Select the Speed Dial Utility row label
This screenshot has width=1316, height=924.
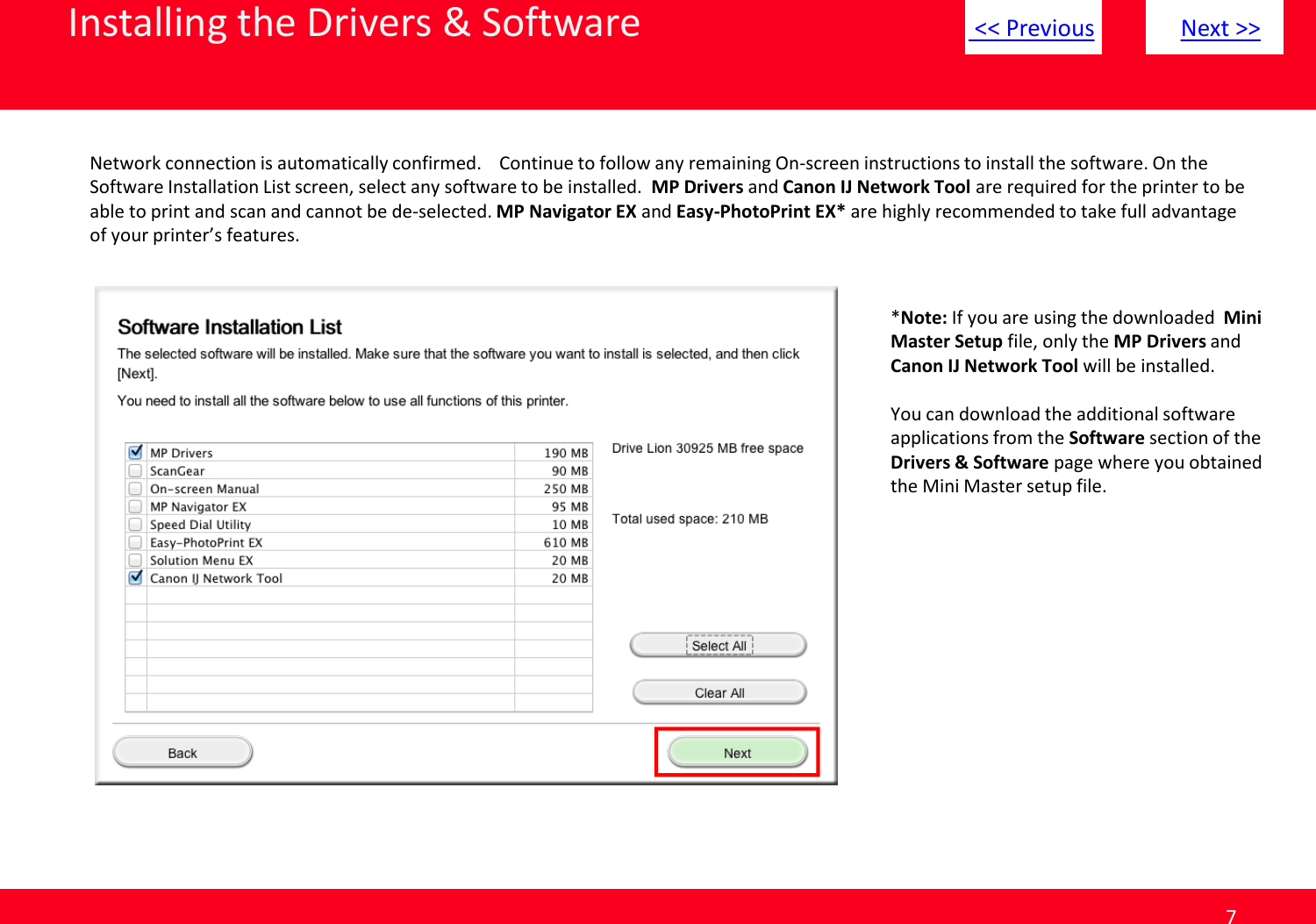click(x=200, y=525)
